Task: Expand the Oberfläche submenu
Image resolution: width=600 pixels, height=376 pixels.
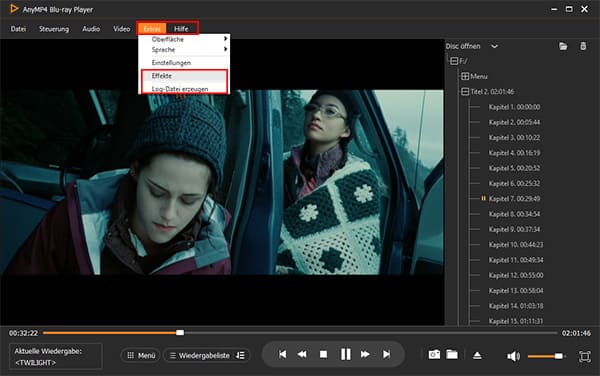Action: pyautogui.click(x=184, y=39)
